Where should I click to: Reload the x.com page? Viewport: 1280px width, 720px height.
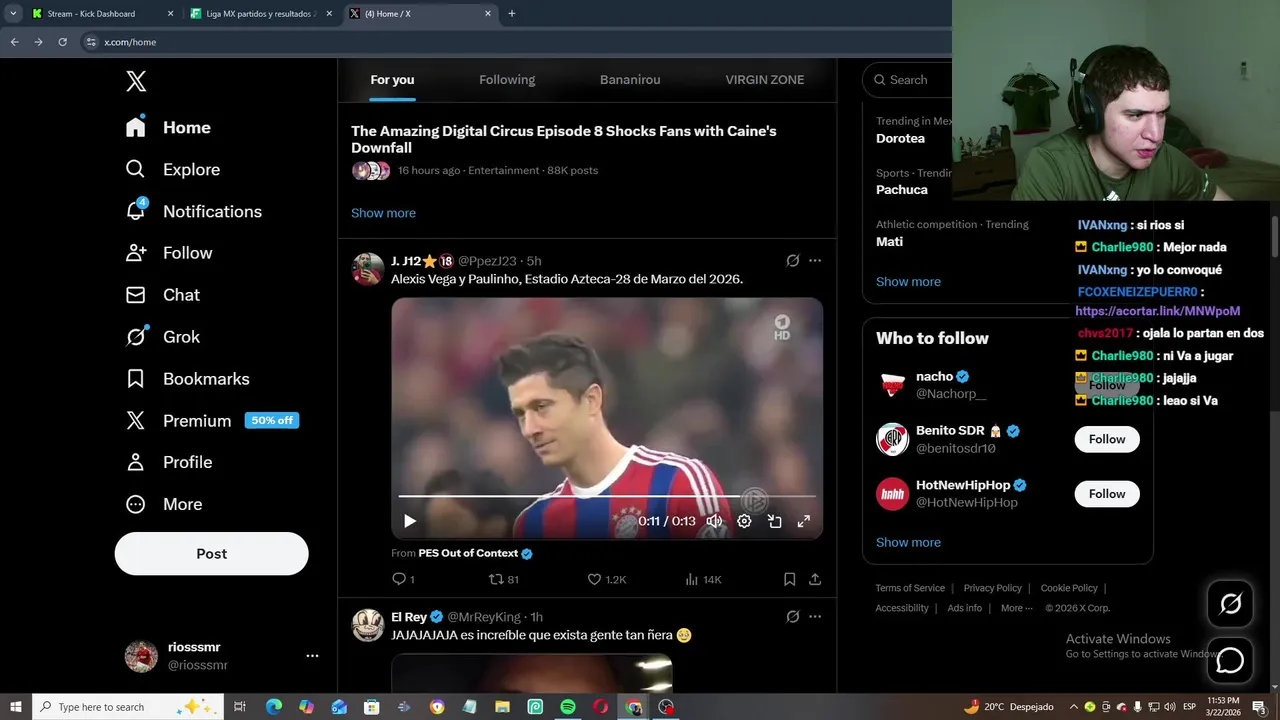[62, 42]
